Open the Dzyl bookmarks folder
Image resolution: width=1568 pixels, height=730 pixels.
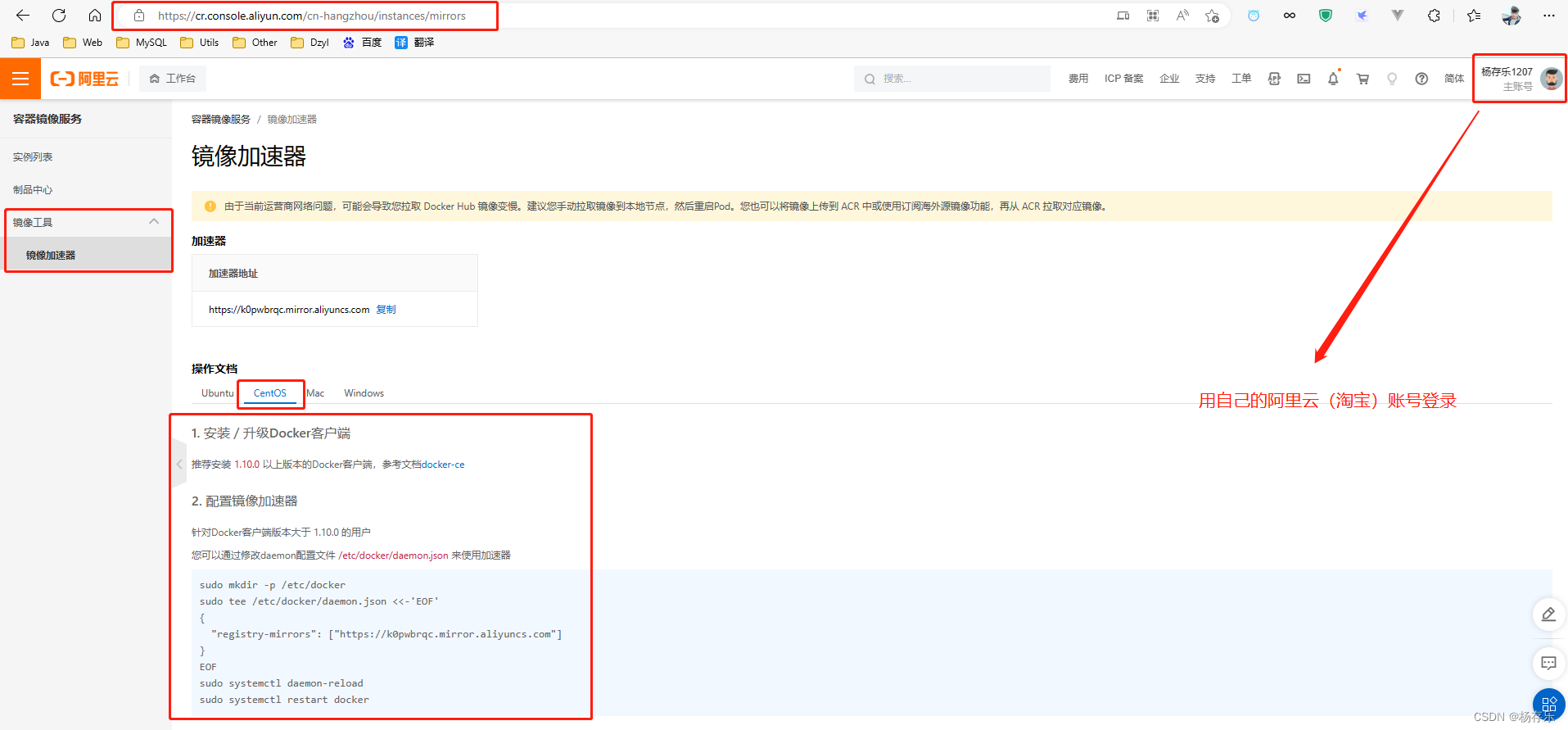click(x=310, y=43)
